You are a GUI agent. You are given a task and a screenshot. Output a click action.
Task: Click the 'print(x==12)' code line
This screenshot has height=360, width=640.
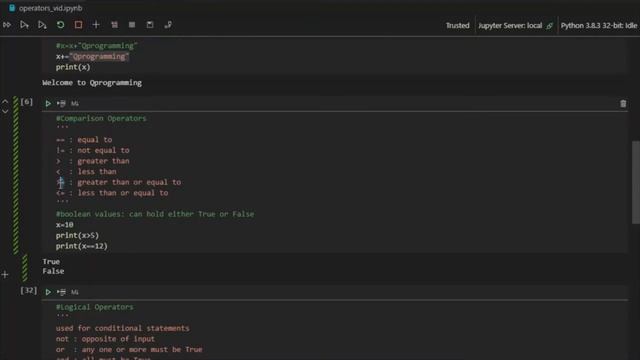click(x=82, y=246)
